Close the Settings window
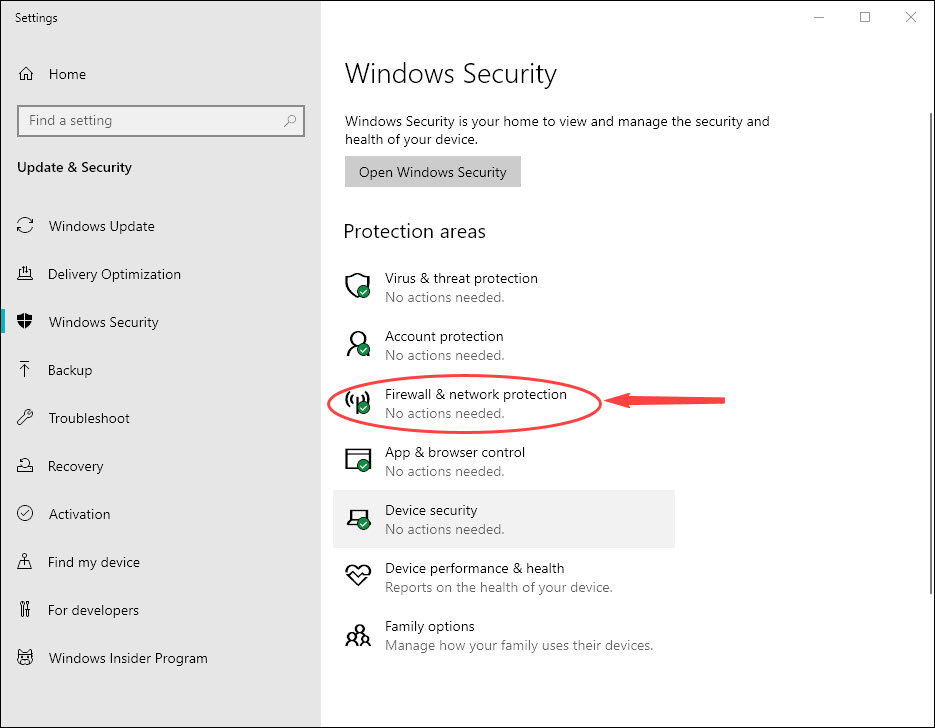 pyautogui.click(x=911, y=17)
